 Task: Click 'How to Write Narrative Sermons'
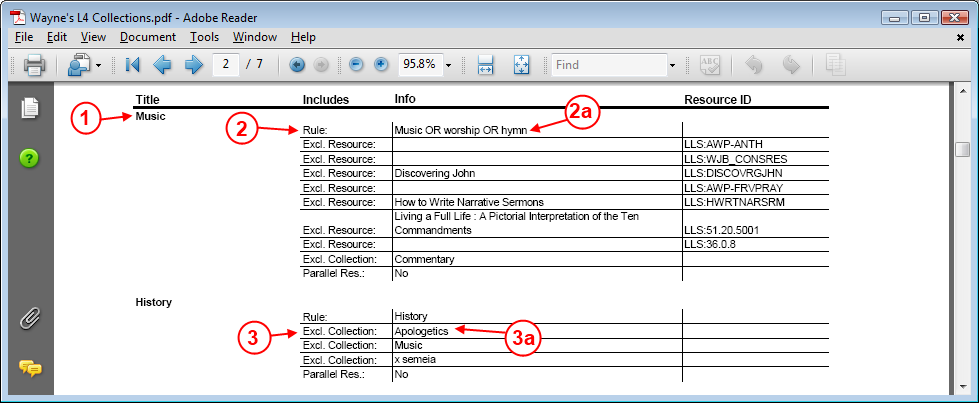469,202
